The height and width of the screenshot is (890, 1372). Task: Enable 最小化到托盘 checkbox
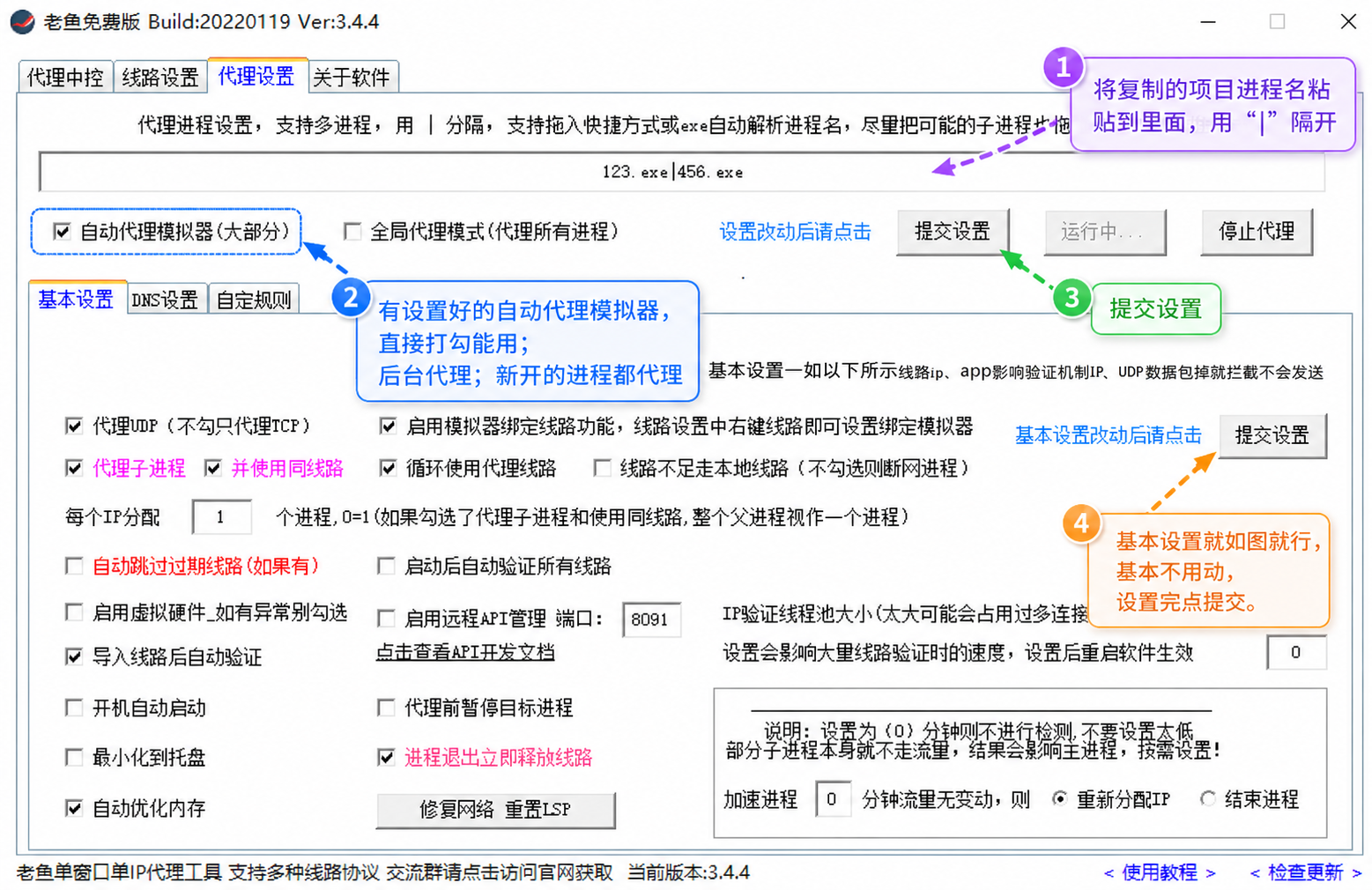[74, 757]
